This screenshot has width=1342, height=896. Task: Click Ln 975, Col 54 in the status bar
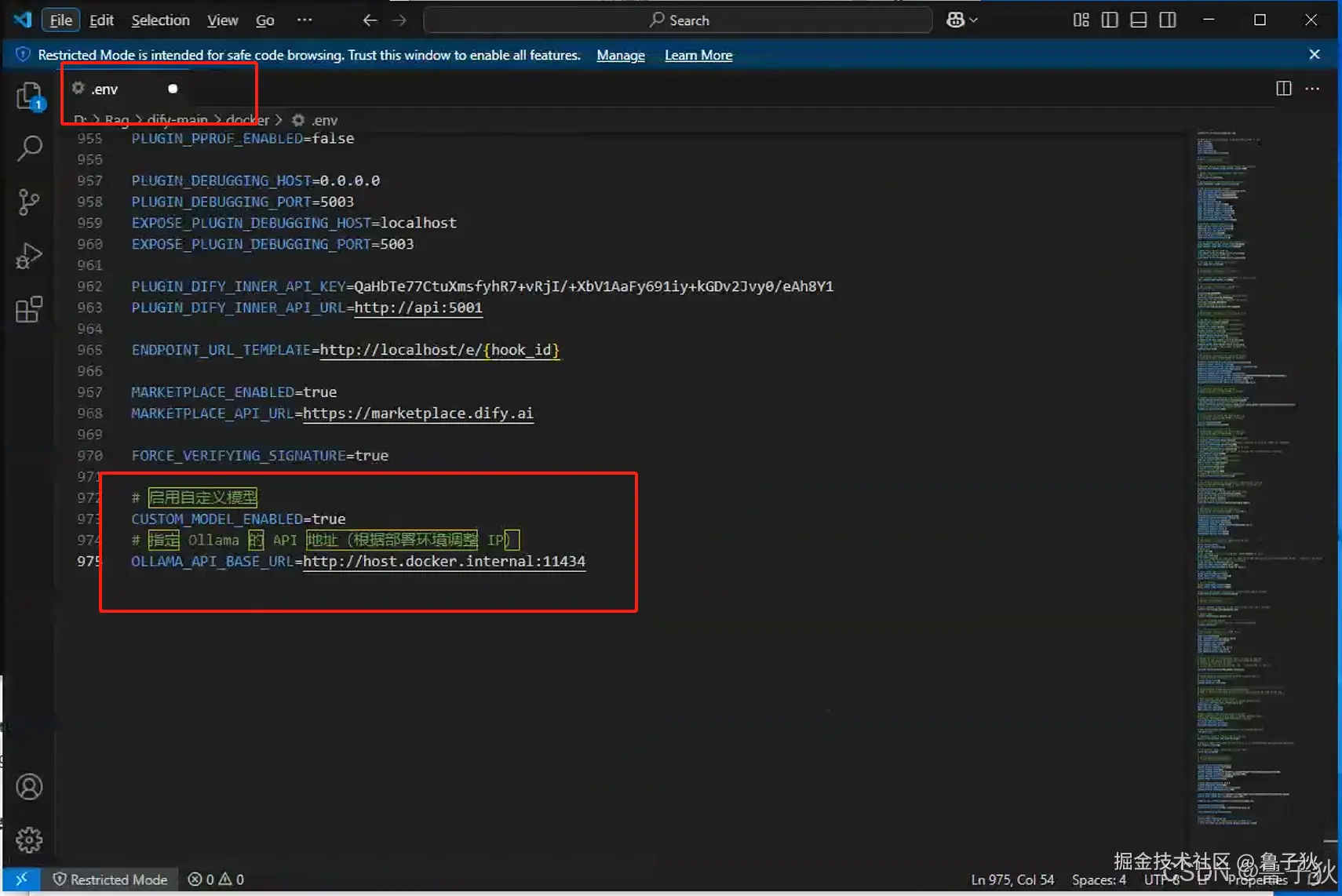pyautogui.click(x=1012, y=880)
